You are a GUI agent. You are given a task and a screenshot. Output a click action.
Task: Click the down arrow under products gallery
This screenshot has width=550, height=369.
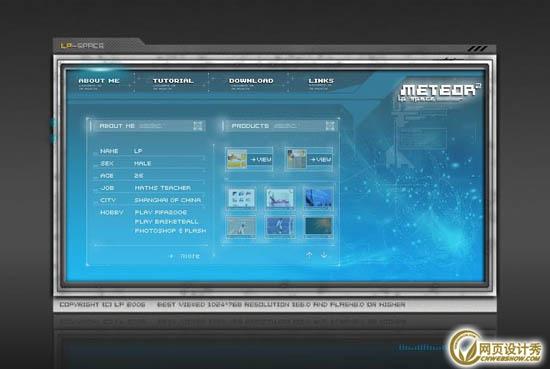click(324, 255)
